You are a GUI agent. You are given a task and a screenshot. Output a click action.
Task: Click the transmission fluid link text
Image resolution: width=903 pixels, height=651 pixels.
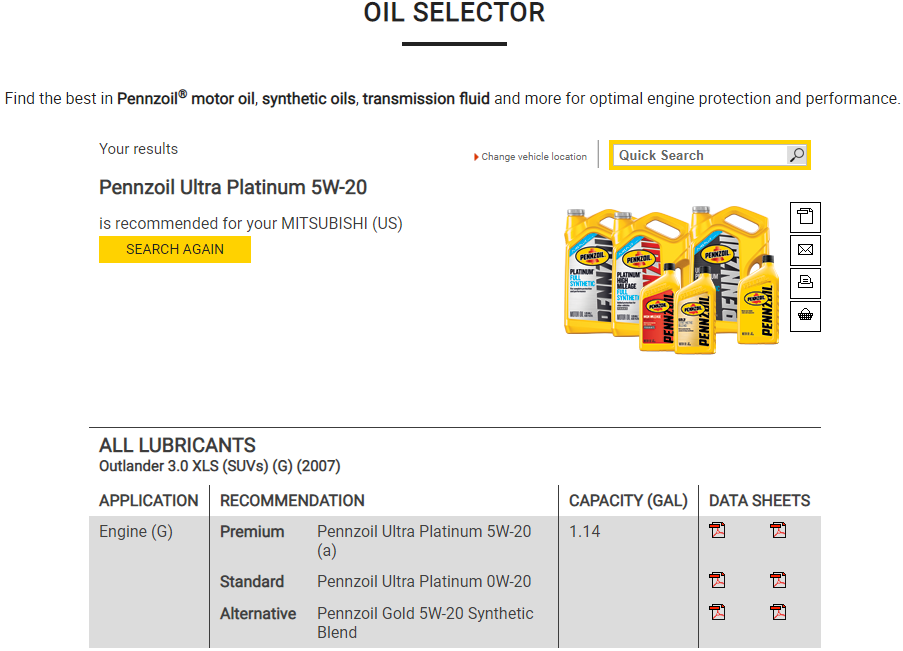click(426, 99)
